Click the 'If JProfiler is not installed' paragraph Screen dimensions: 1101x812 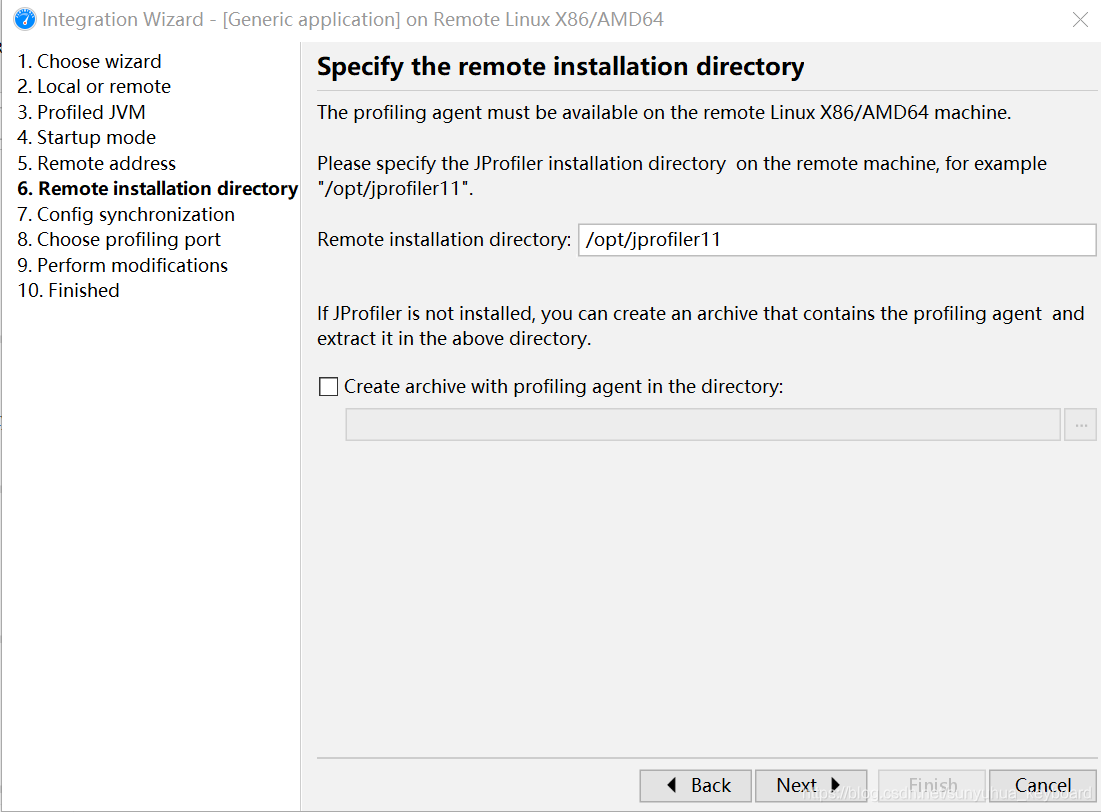[x=700, y=326]
